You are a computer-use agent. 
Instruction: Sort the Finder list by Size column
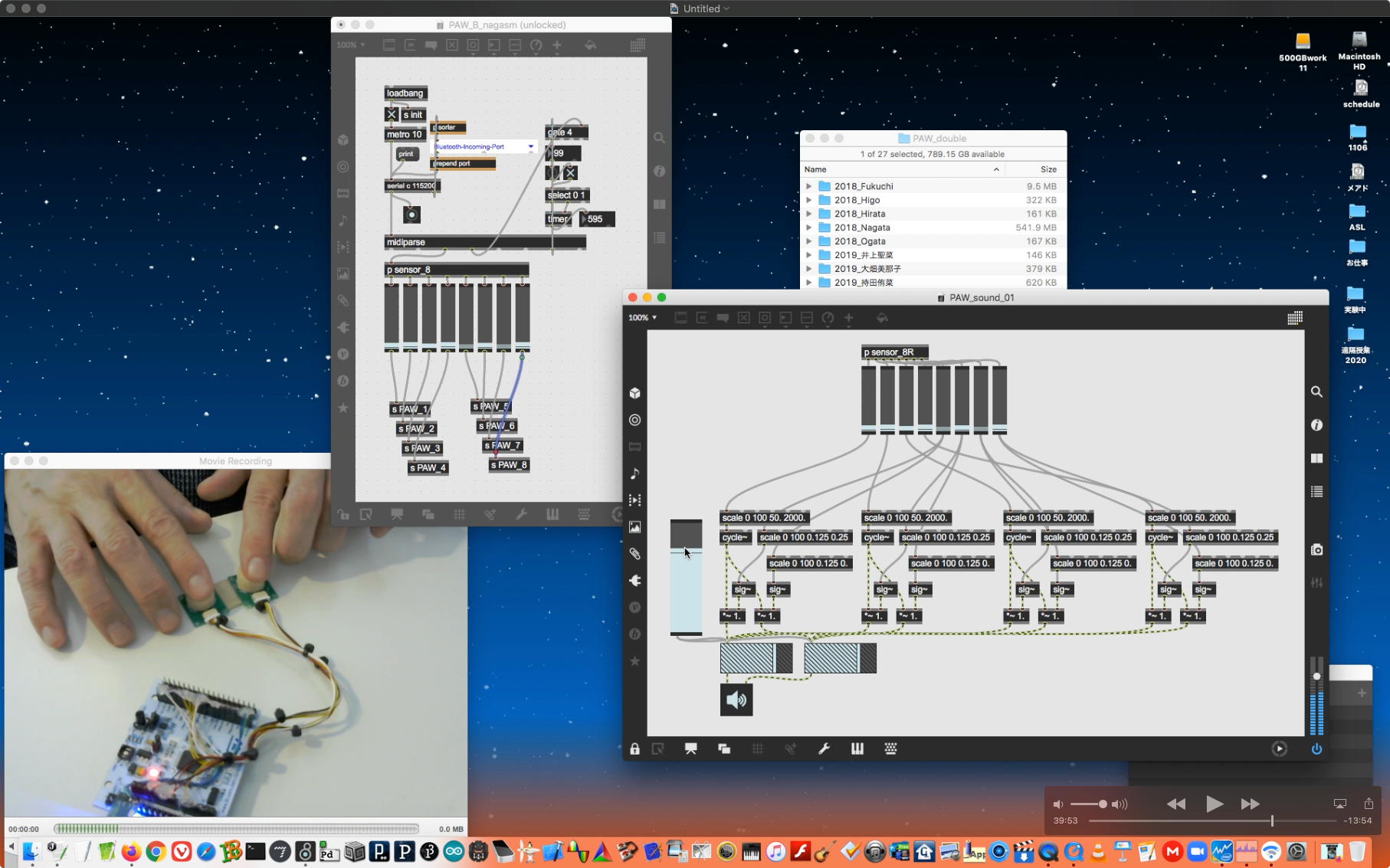(x=1047, y=169)
